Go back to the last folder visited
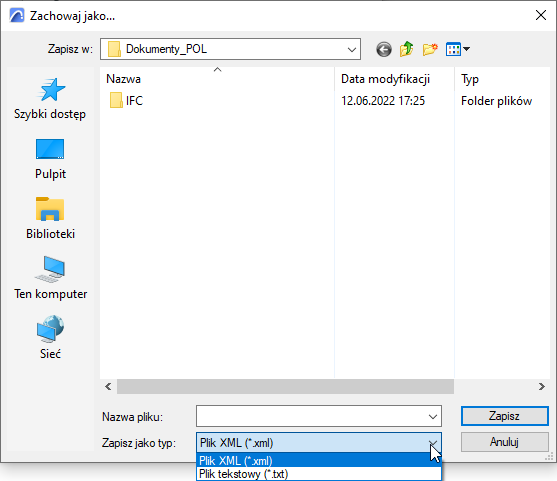557x481 pixels. (x=384, y=49)
